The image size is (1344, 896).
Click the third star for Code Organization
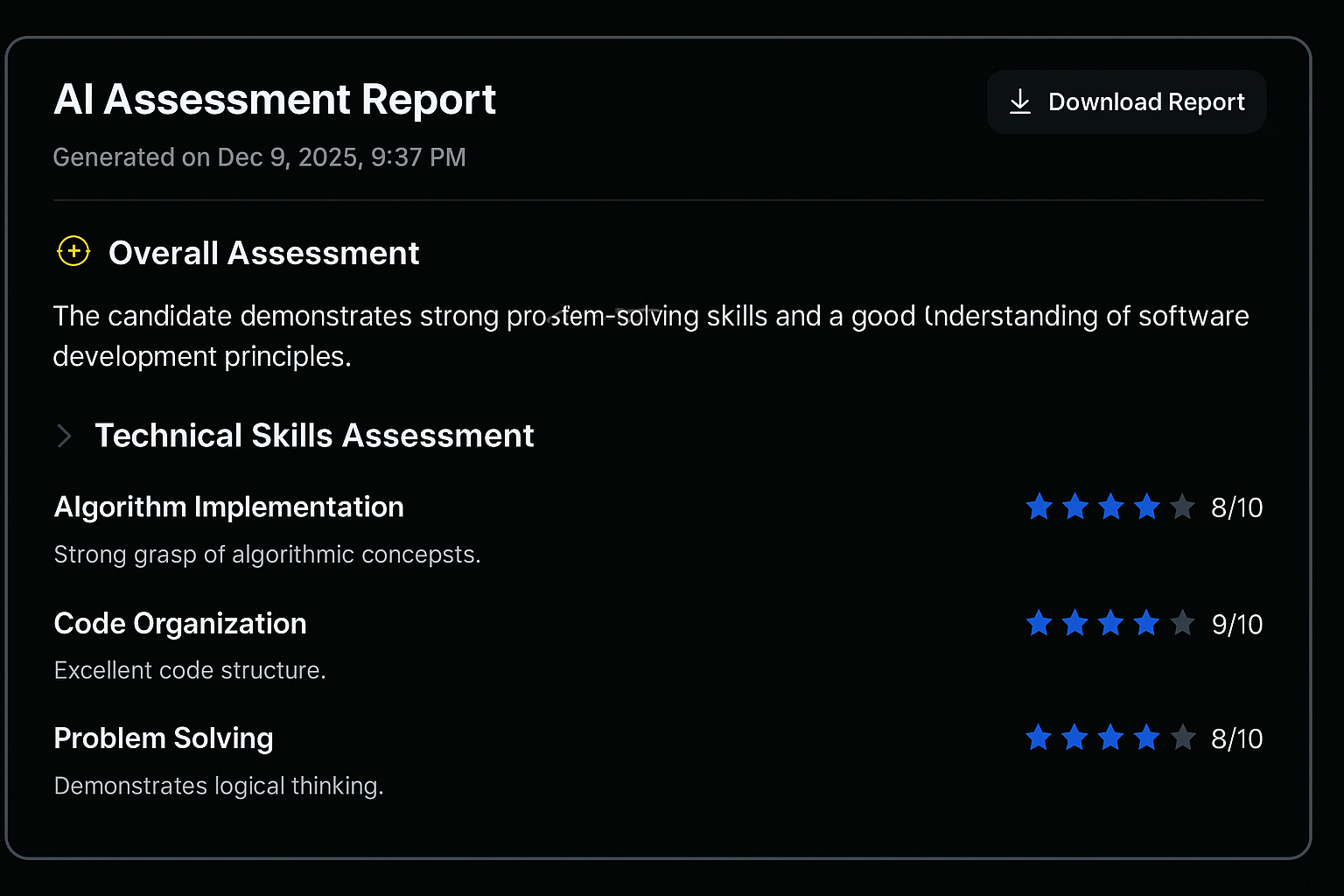pyautogui.click(x=1110, y=623)
